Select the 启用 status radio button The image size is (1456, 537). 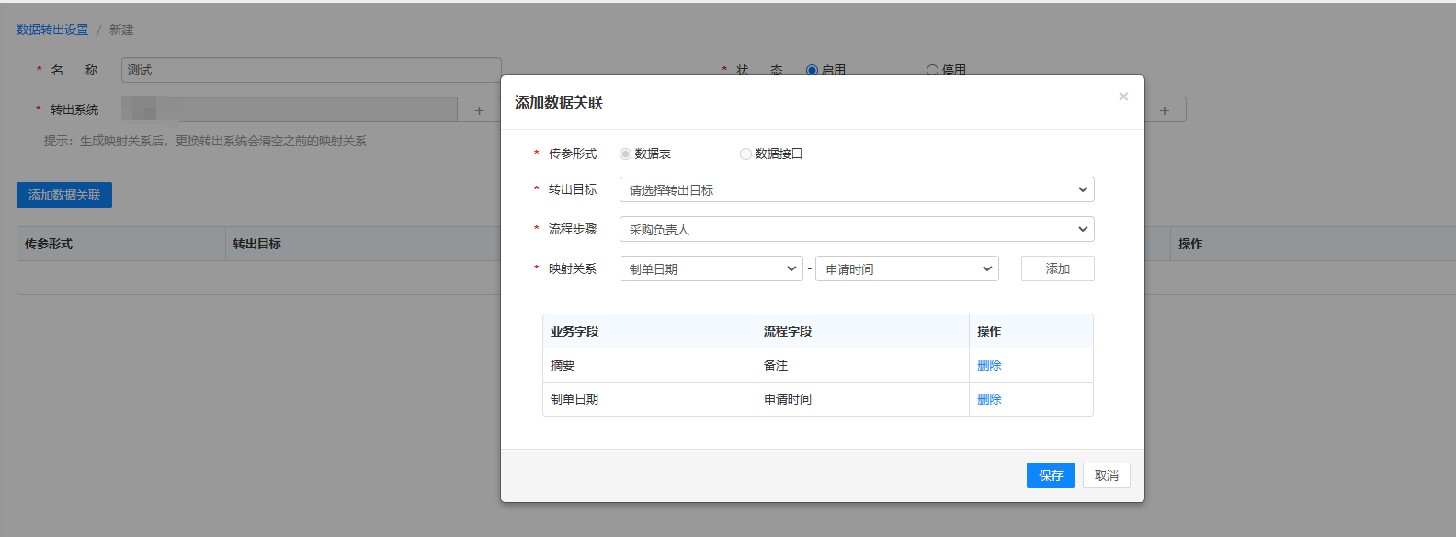pos(812,70)
